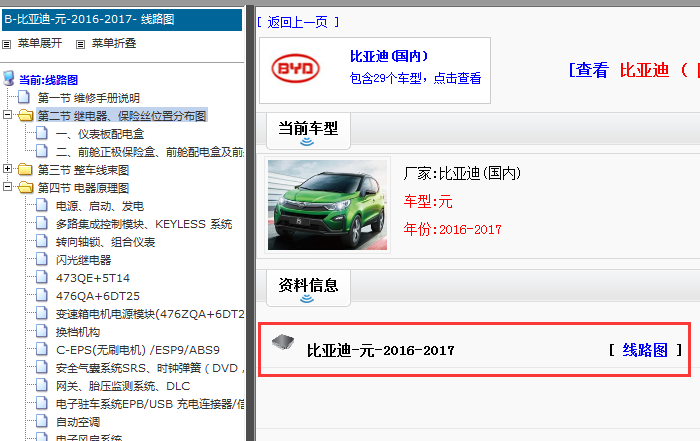This screenshot has height=441, width=700.
Task: Click page icon for 一、仪表板配电盒
Action: coord(42,133)
